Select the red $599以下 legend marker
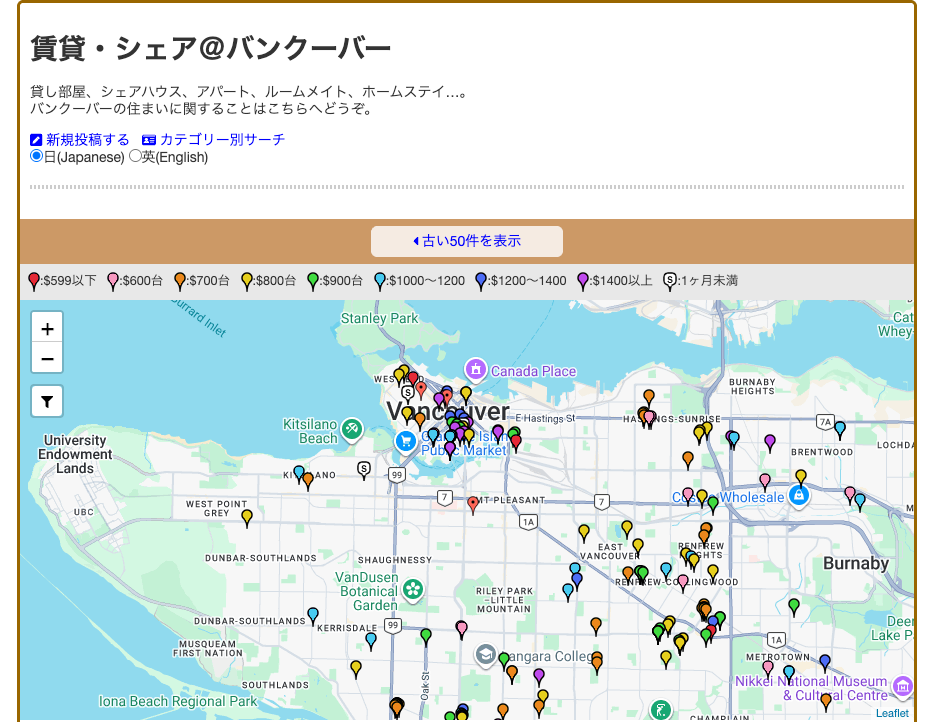The width and height of the screenshot is (933, 722). pos(32,281)
